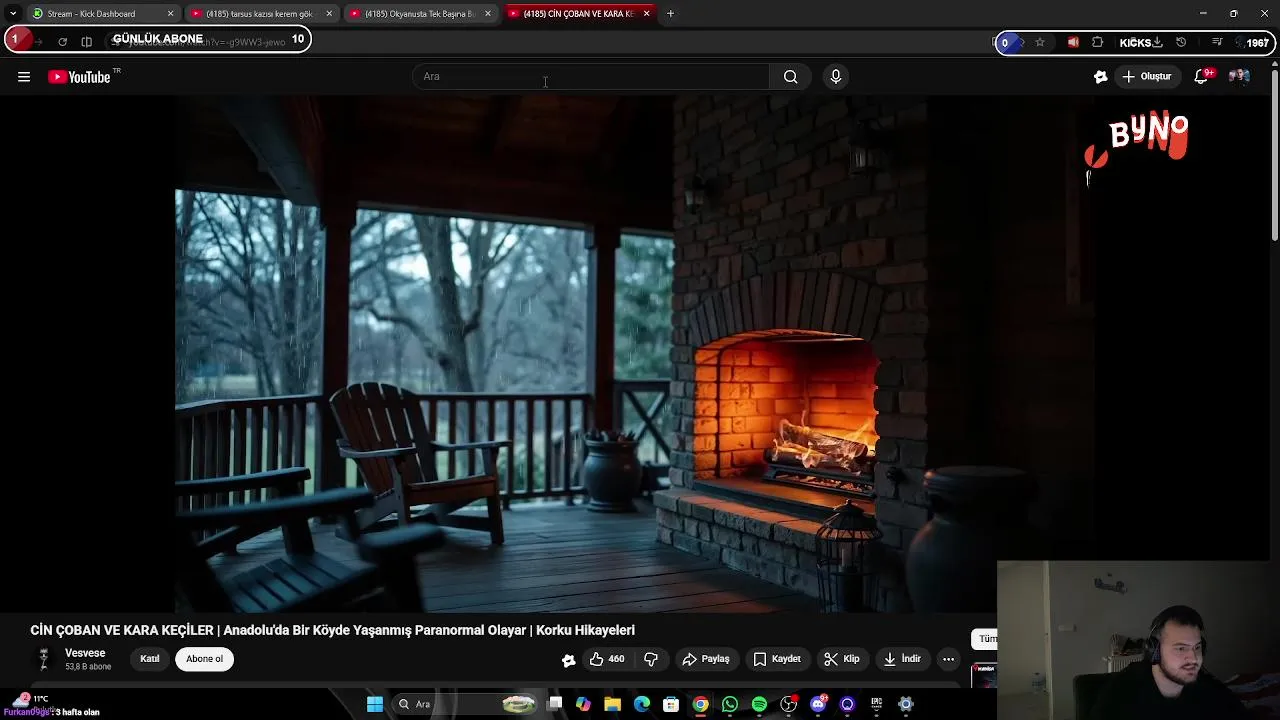Download the video with İndir

click(902, 659)
